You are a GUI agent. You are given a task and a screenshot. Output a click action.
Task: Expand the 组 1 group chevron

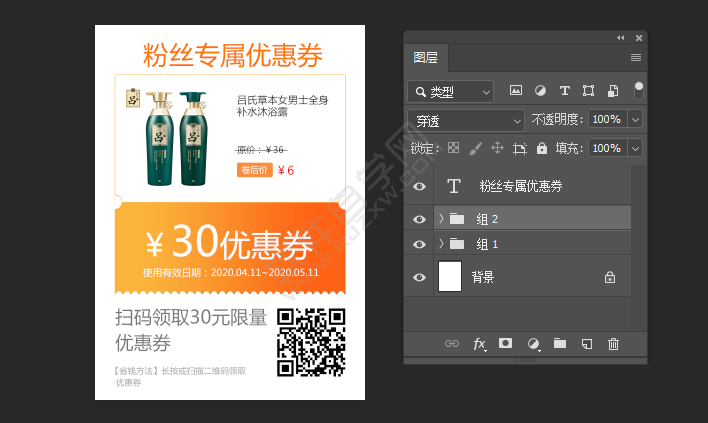441,244
